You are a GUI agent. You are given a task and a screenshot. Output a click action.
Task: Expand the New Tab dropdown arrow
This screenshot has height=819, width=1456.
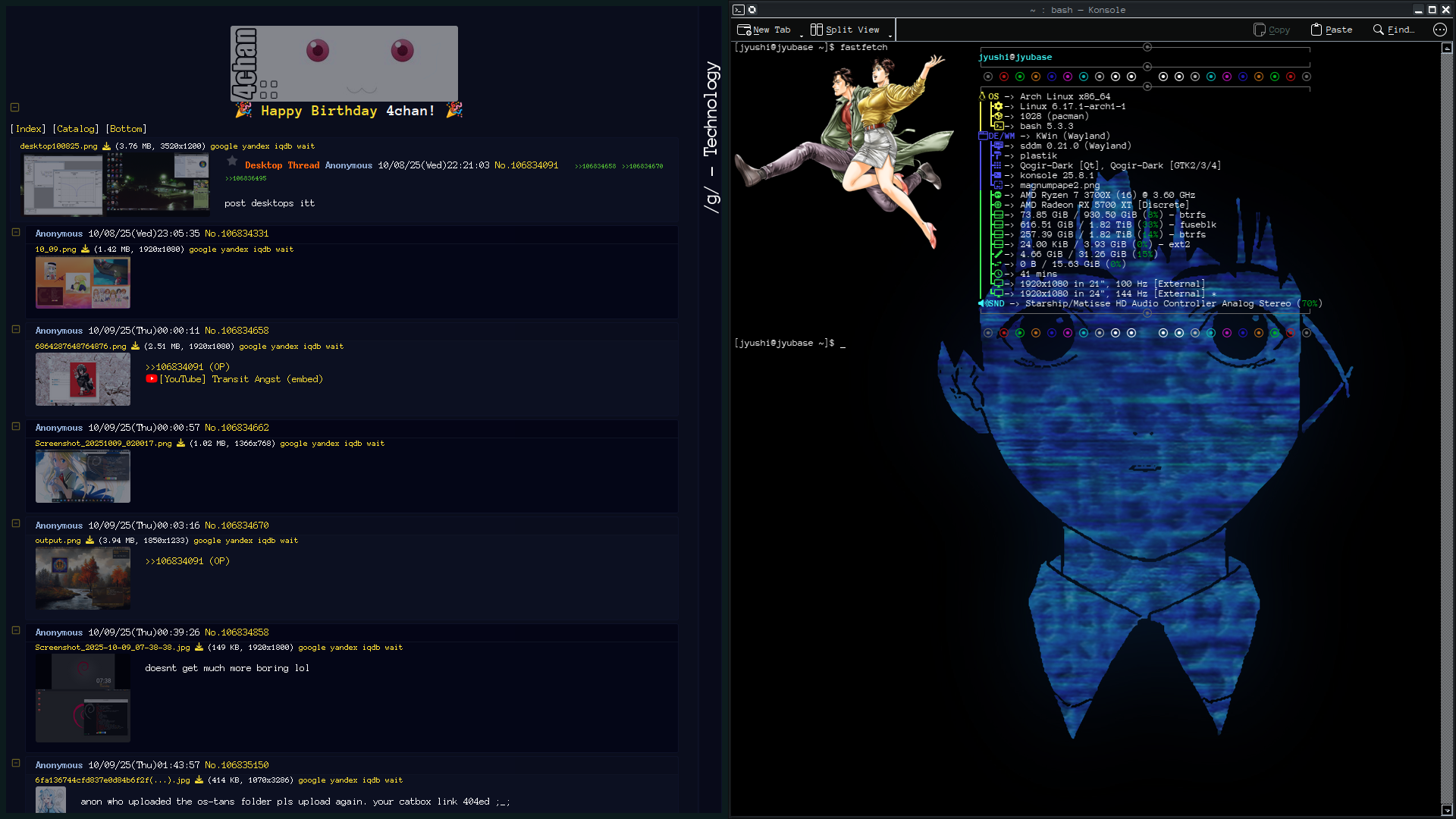802,35
